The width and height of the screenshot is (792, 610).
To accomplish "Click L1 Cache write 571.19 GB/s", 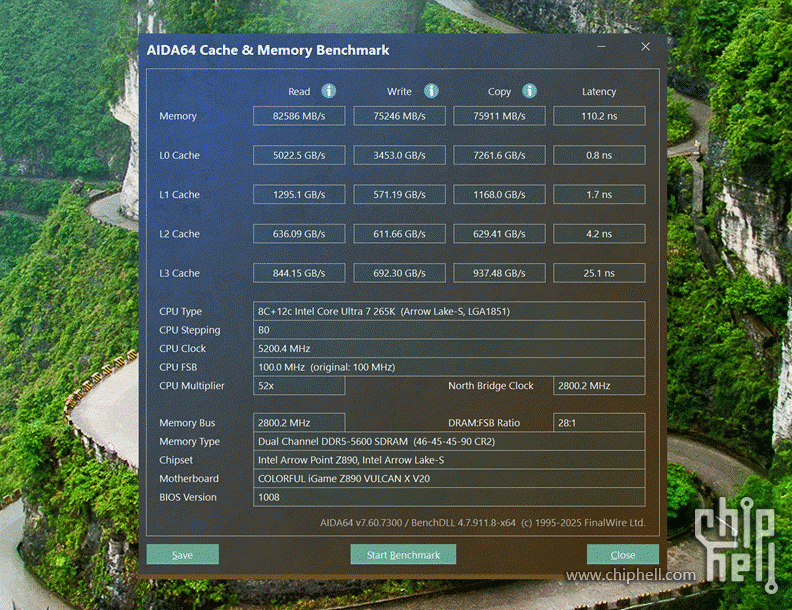I will (399, 194).
